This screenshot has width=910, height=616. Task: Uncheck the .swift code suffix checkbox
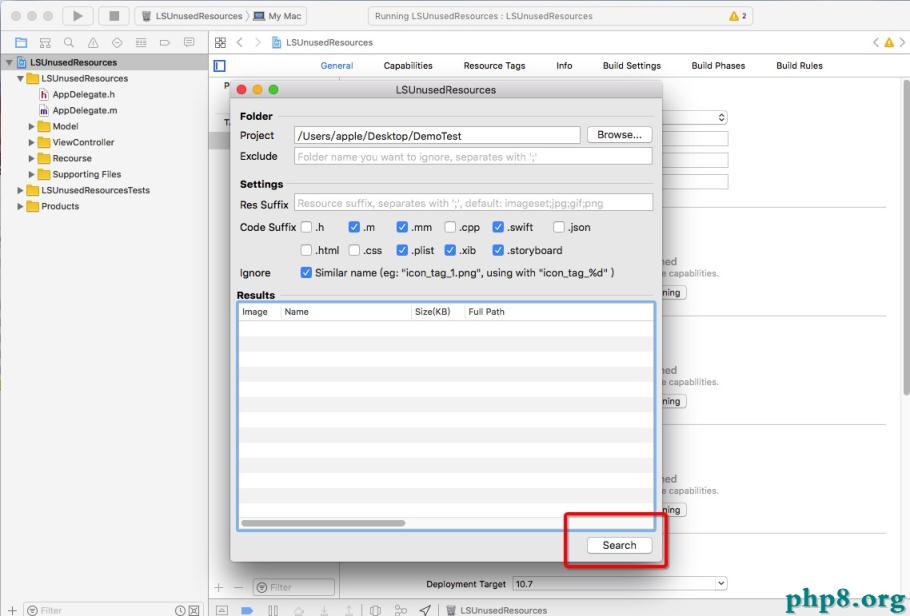point(499,227)
